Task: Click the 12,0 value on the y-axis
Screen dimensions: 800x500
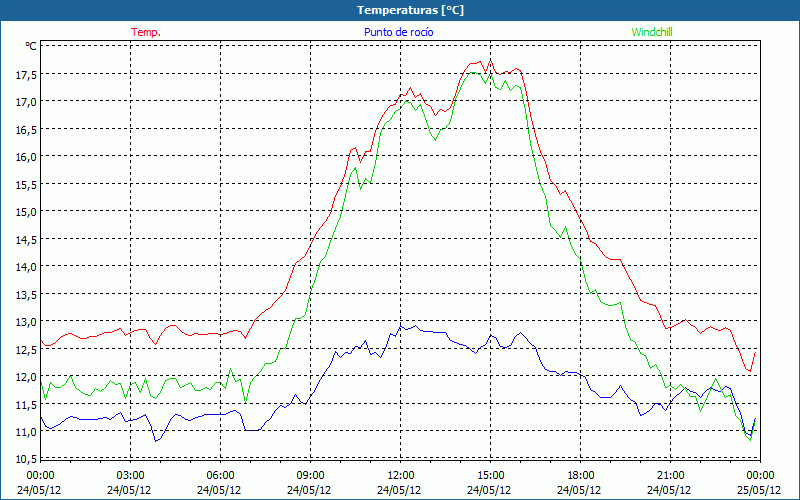Action: pyautogui.click(x=26, y=378)
